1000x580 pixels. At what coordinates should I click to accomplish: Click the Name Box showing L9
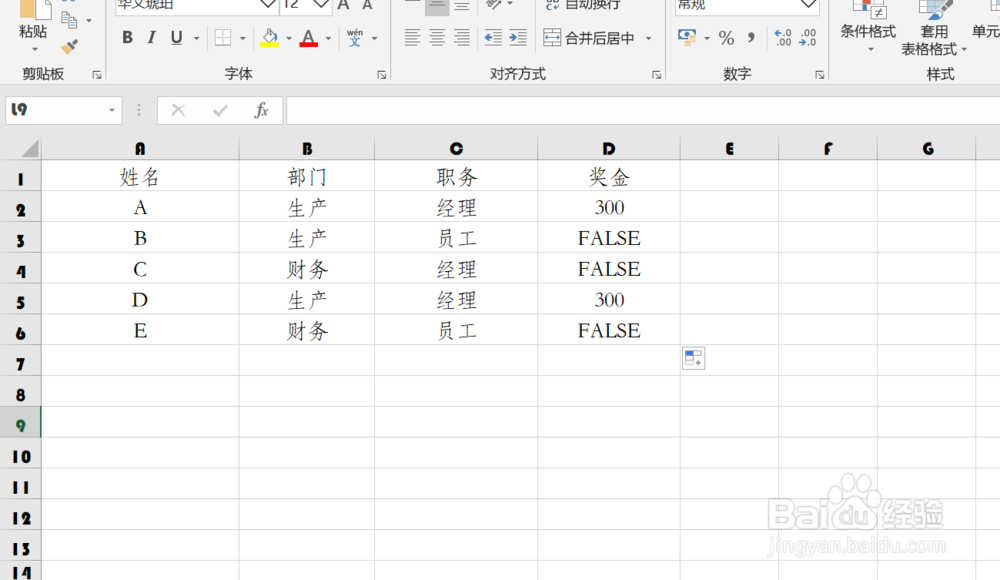pos(56,110)
